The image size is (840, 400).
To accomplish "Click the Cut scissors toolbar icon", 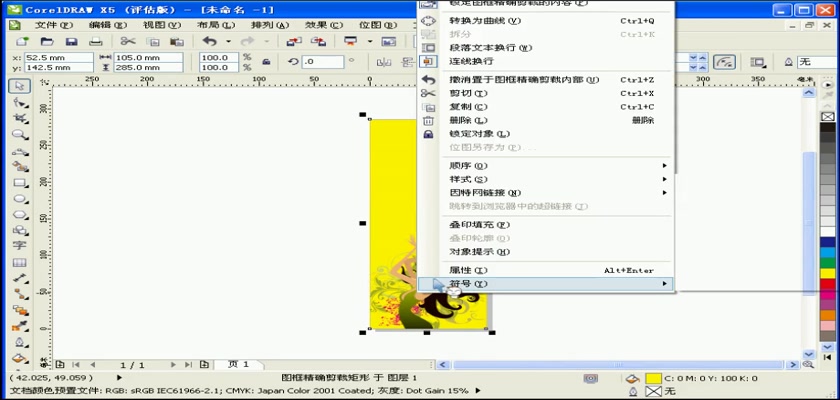I will tap(128, 41).
